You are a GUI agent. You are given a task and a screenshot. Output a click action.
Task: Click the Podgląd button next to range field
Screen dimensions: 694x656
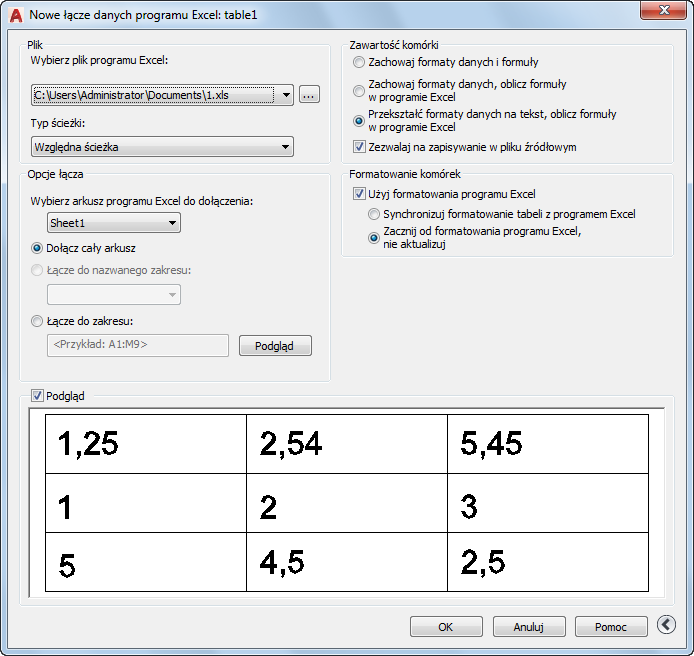pyautogui.click(x=275, y=346)
